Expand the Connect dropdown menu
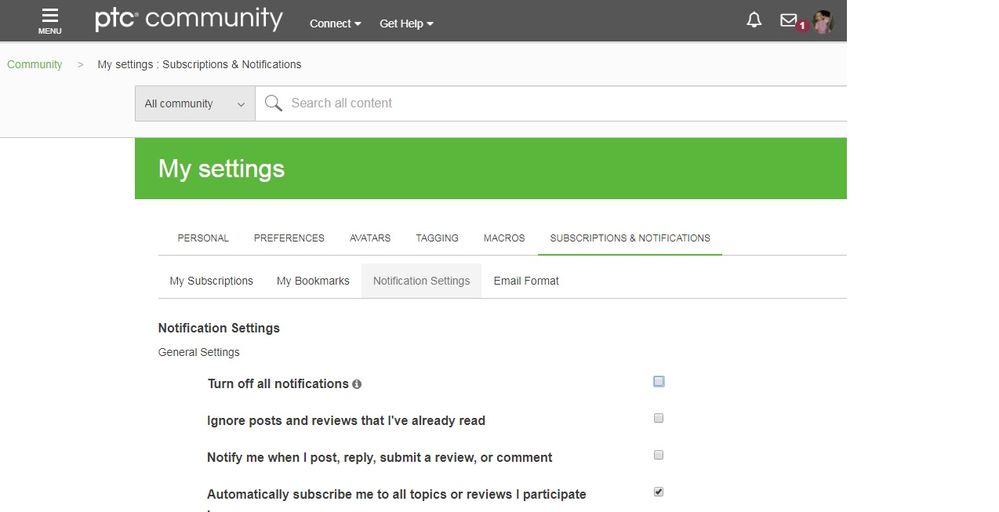This screenshot has width=999, height=512. [335, 24]
